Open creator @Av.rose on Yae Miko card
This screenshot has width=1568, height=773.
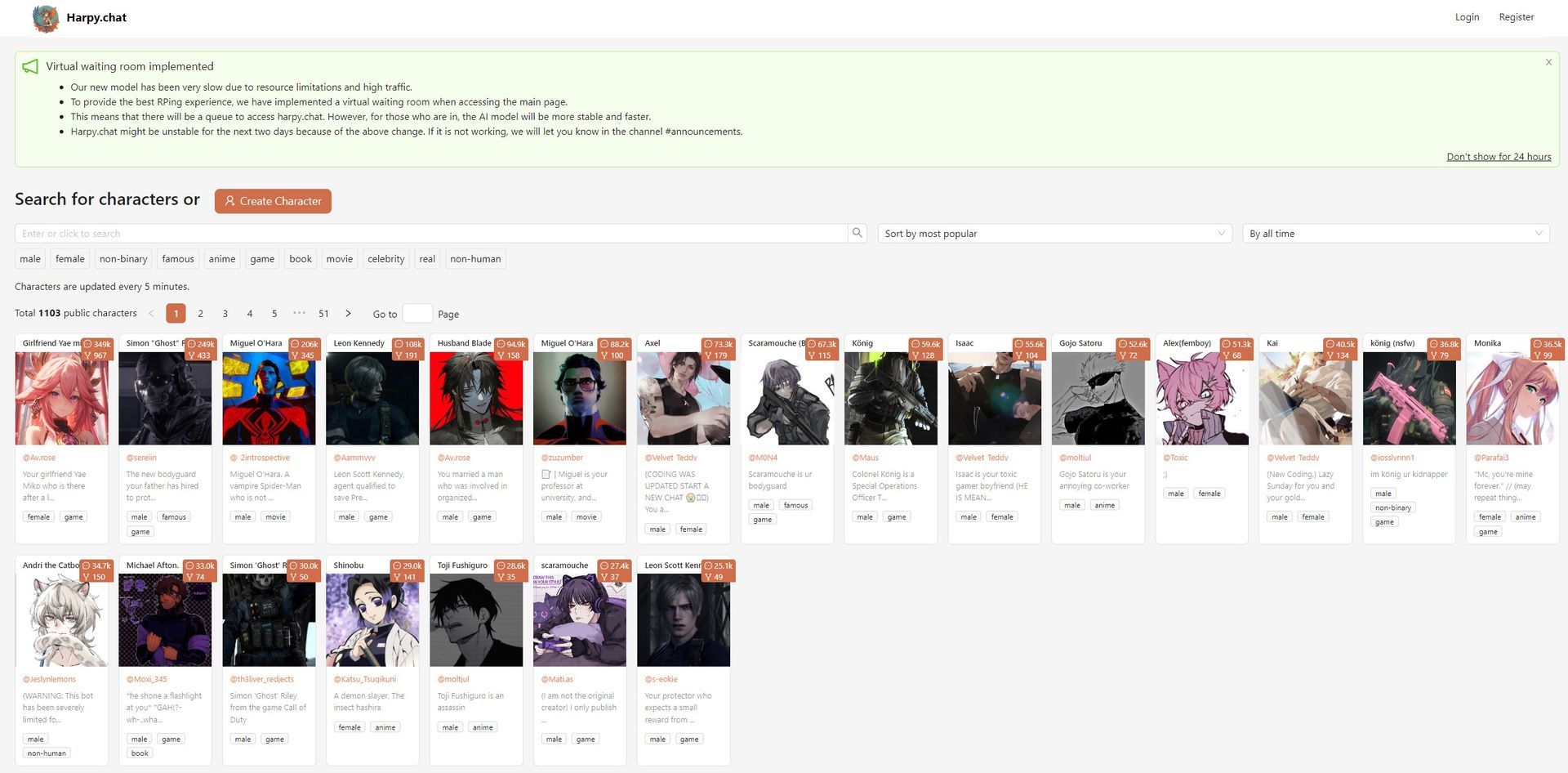pos(39,458)
